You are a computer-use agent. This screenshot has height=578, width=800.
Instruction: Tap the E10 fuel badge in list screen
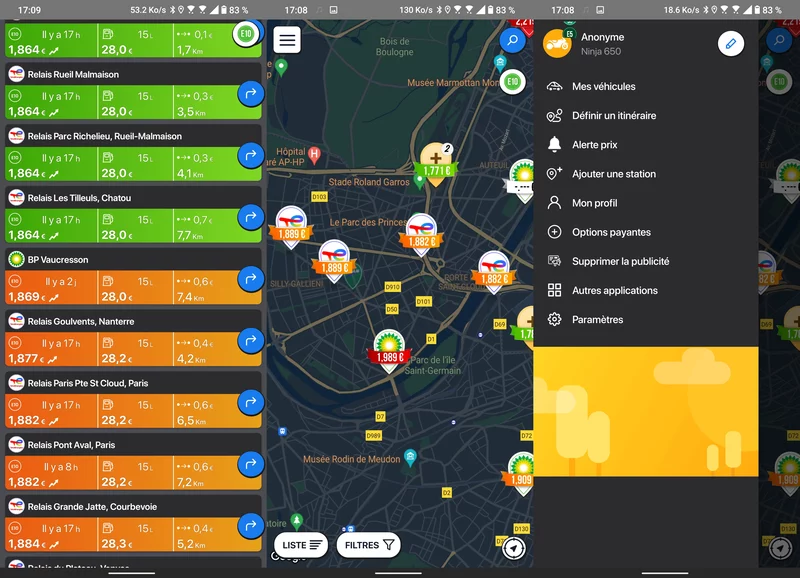(246, 34)
